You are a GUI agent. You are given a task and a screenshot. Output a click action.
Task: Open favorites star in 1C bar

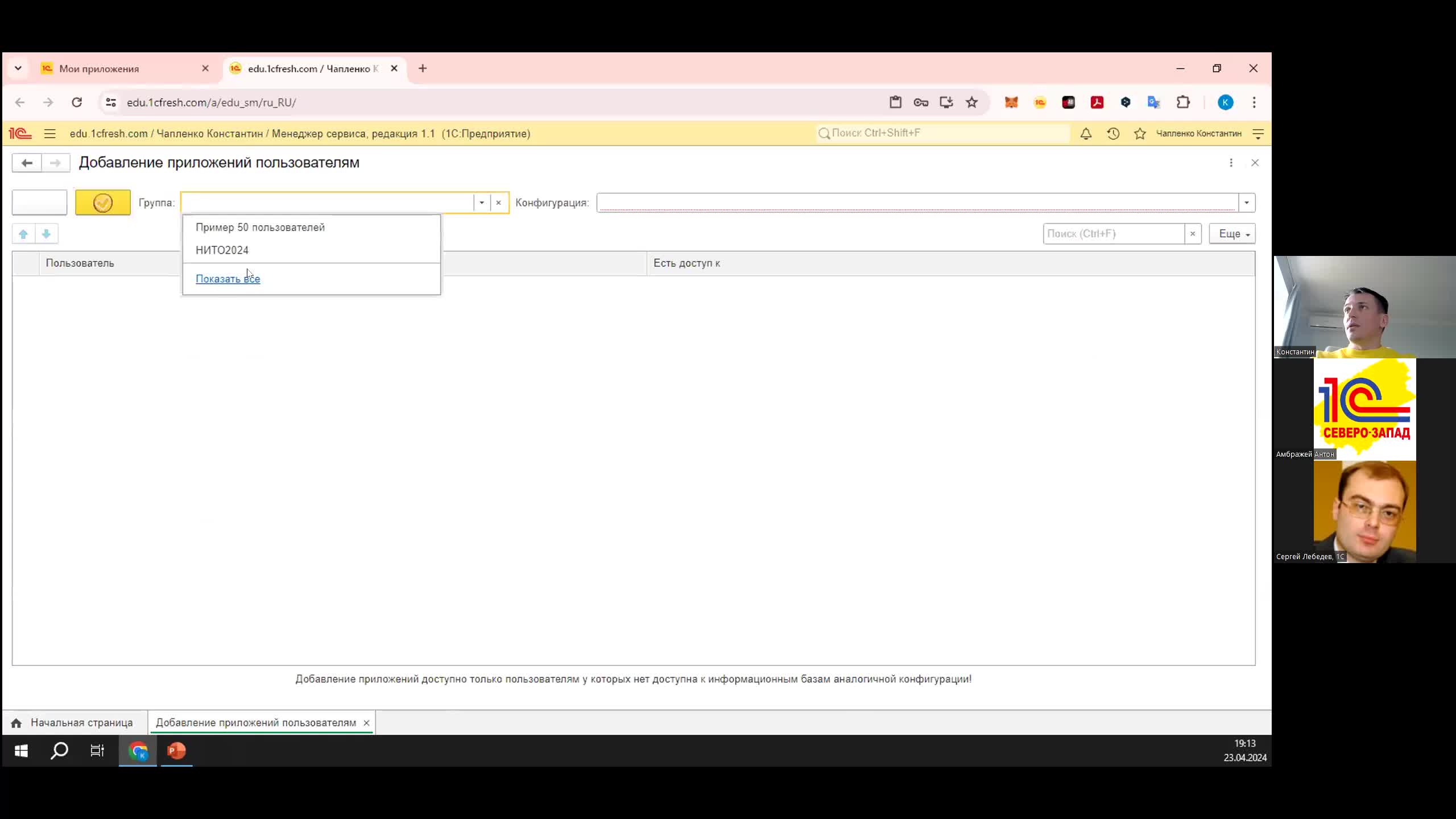tap(1140, 134)
